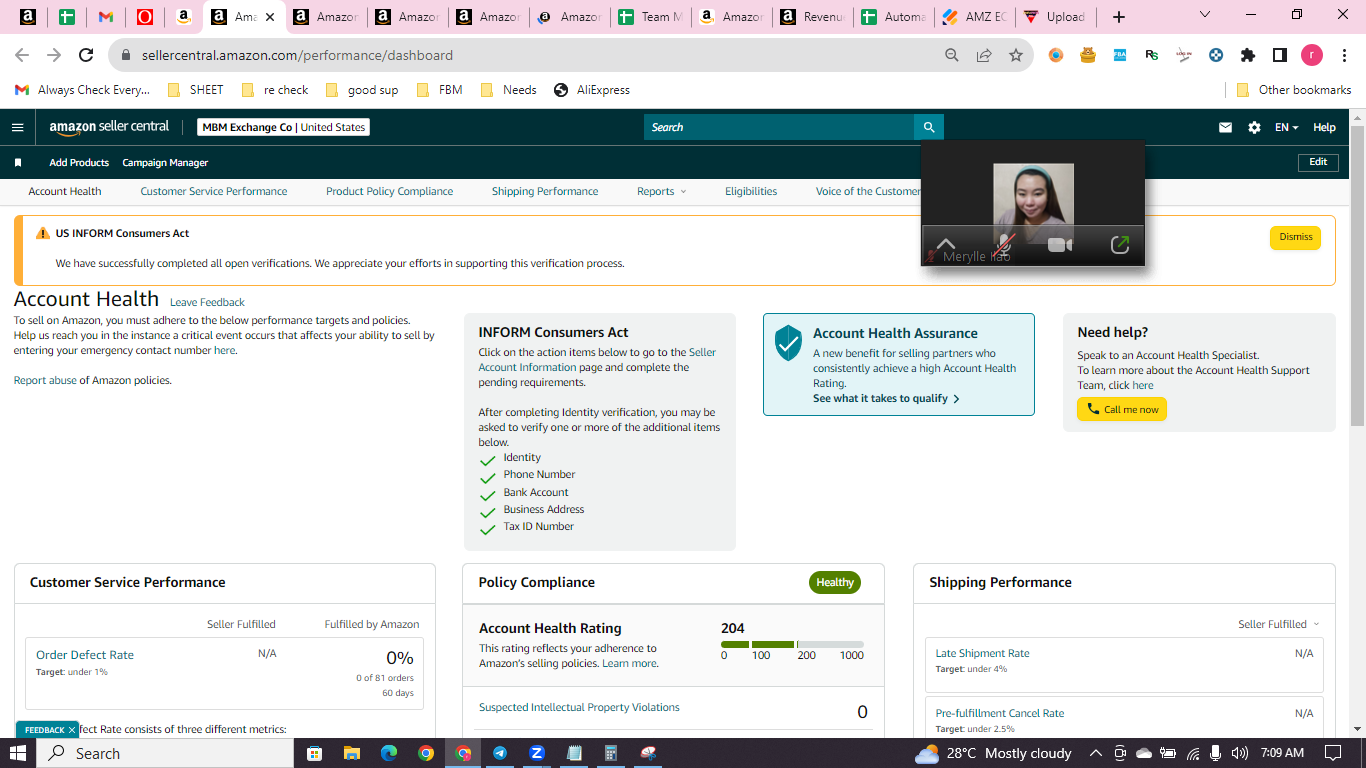
Task: Switch to the Team browser tab
Action: tap(651, 17)
